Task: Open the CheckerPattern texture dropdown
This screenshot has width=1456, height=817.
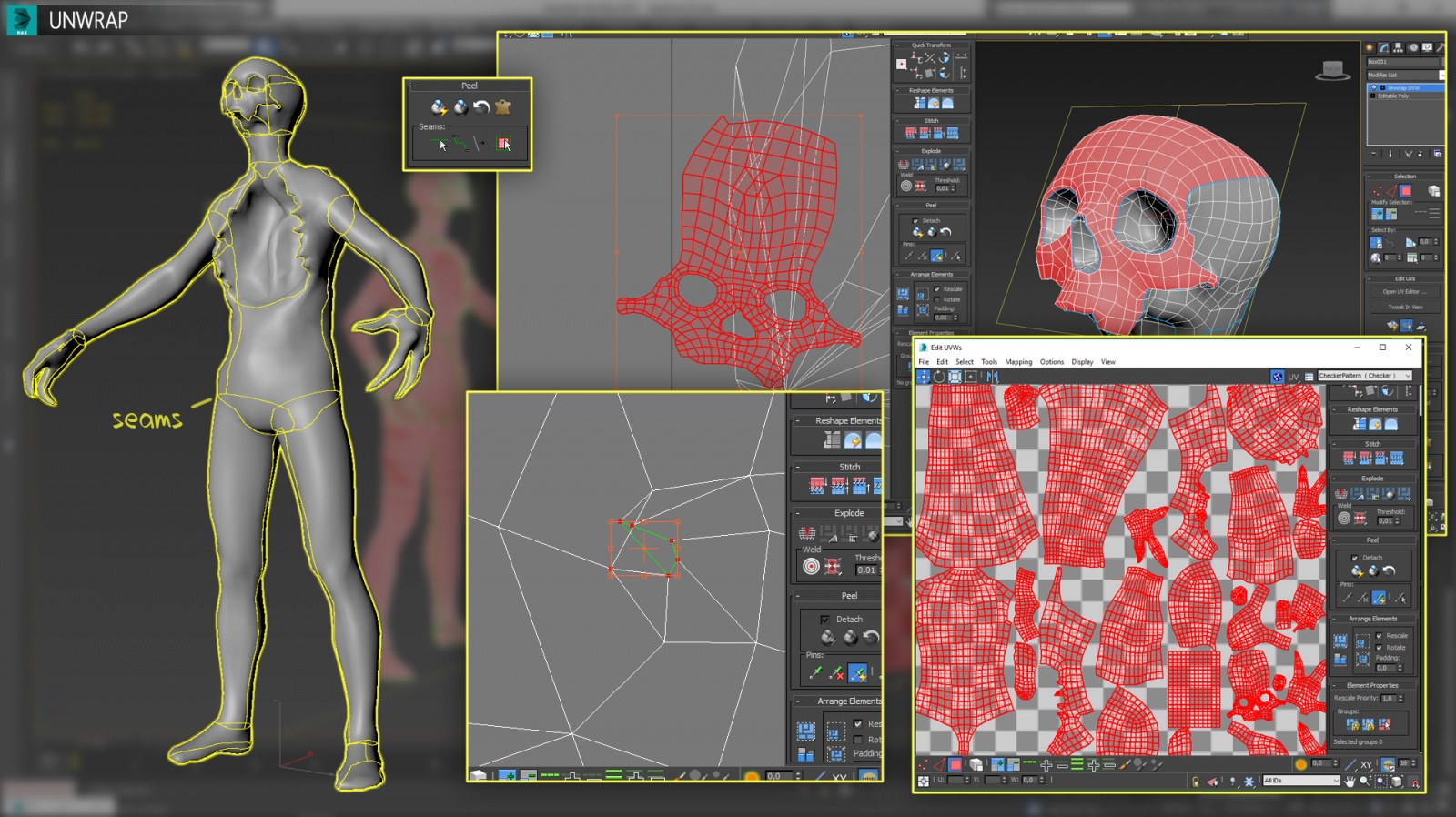Action: [x=1364, y=376]
